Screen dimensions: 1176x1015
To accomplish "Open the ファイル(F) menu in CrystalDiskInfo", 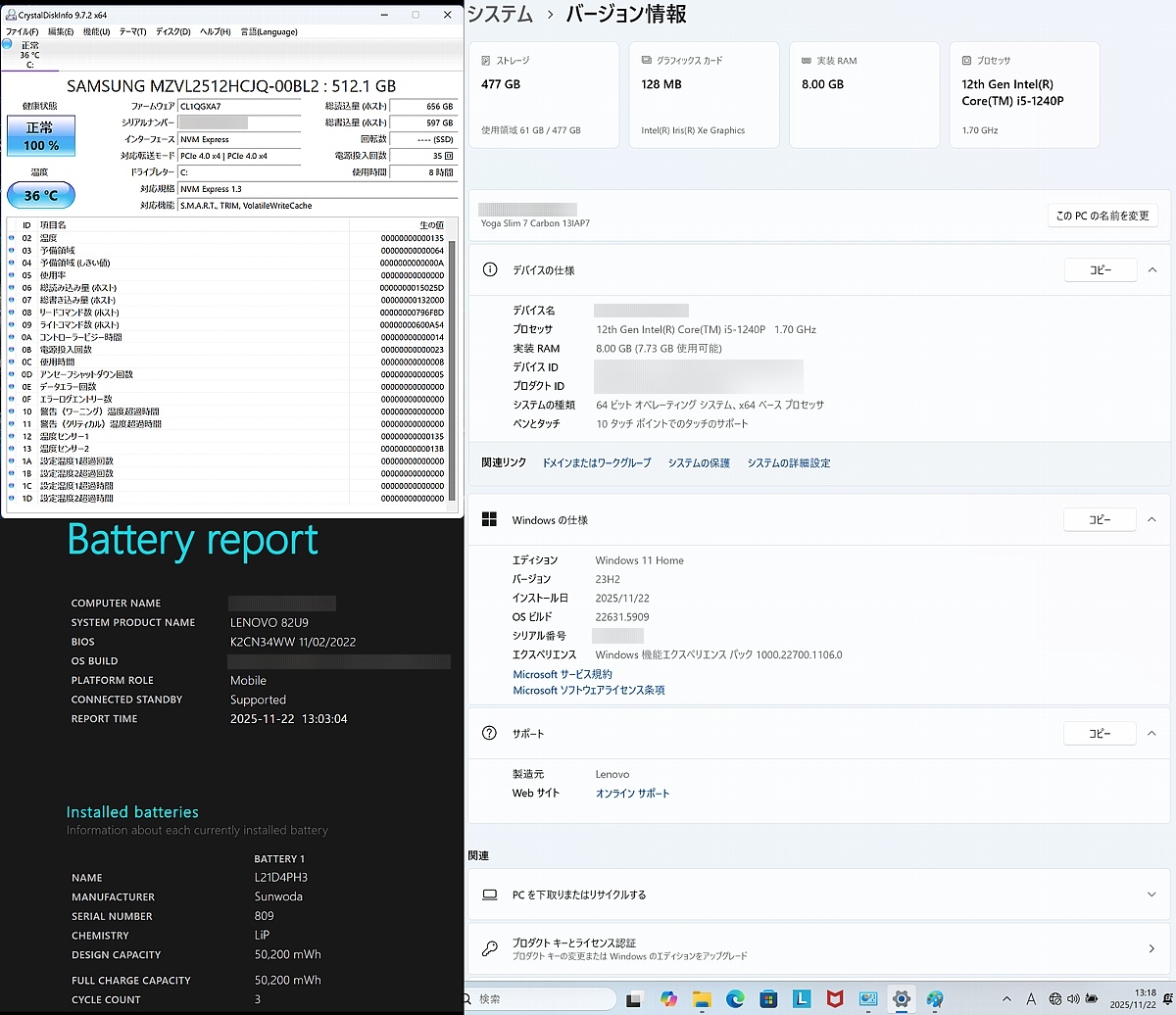I will pos(22,31).
